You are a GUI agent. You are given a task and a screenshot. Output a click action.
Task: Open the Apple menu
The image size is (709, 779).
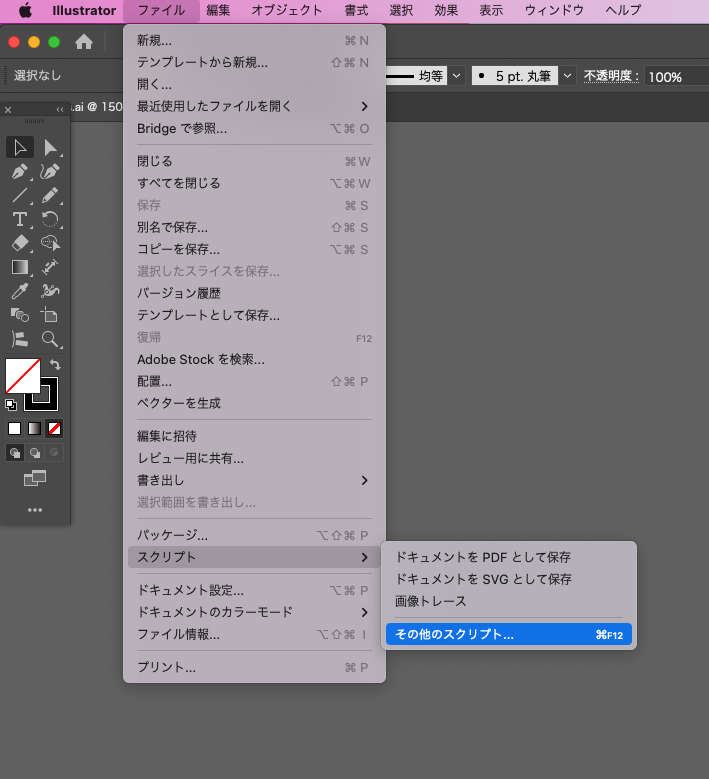pyautogui.click(x=25, y=10)
